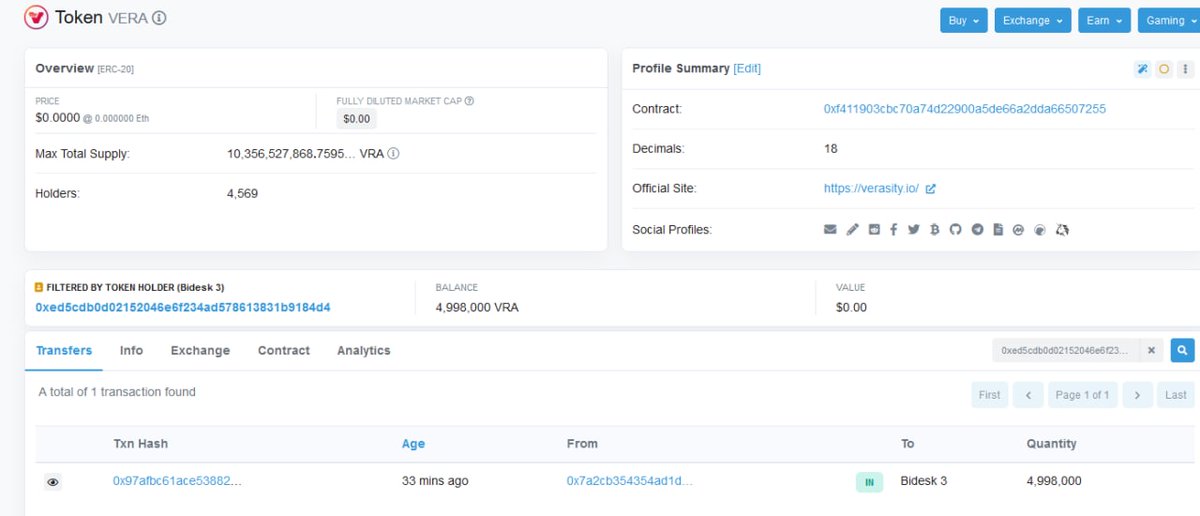This screenshot has width=1200, height=516.
Task: Go to the Last page button
Action: coord(1176,395)
